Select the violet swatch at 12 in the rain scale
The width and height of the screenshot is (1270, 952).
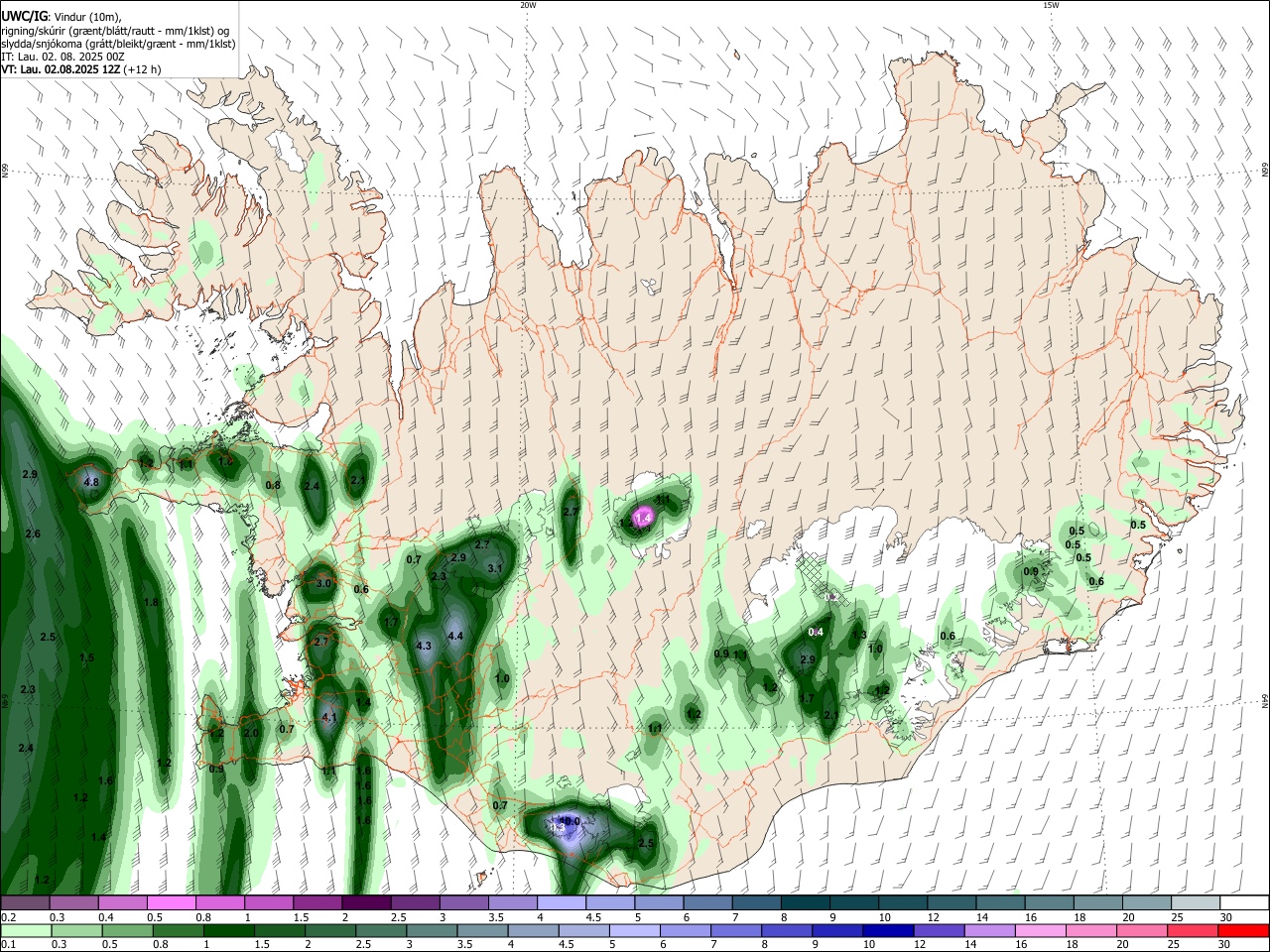[939, 930]
